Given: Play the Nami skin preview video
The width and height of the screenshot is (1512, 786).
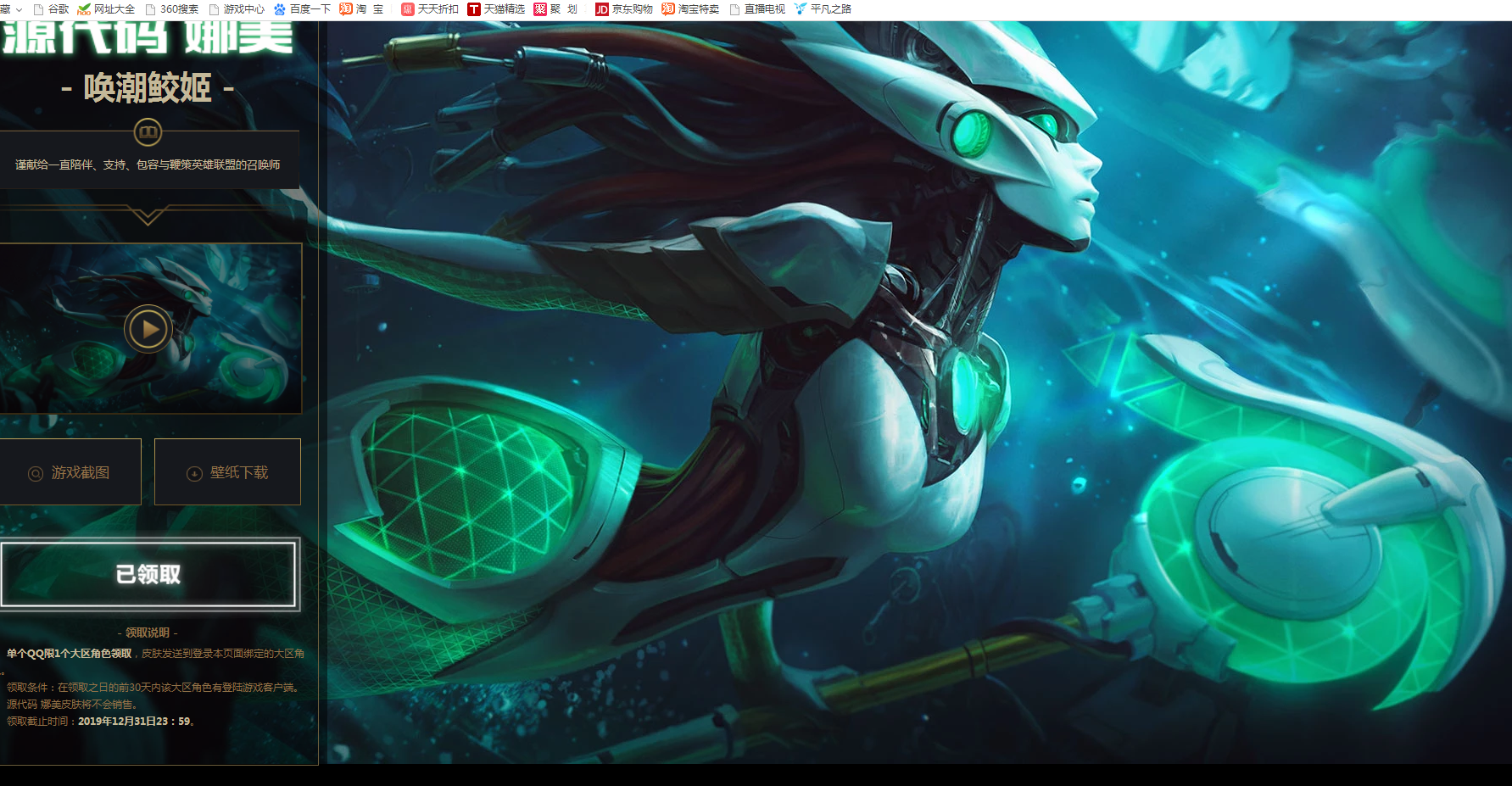Looking at the screenshot, I should (x=148, y=329).
